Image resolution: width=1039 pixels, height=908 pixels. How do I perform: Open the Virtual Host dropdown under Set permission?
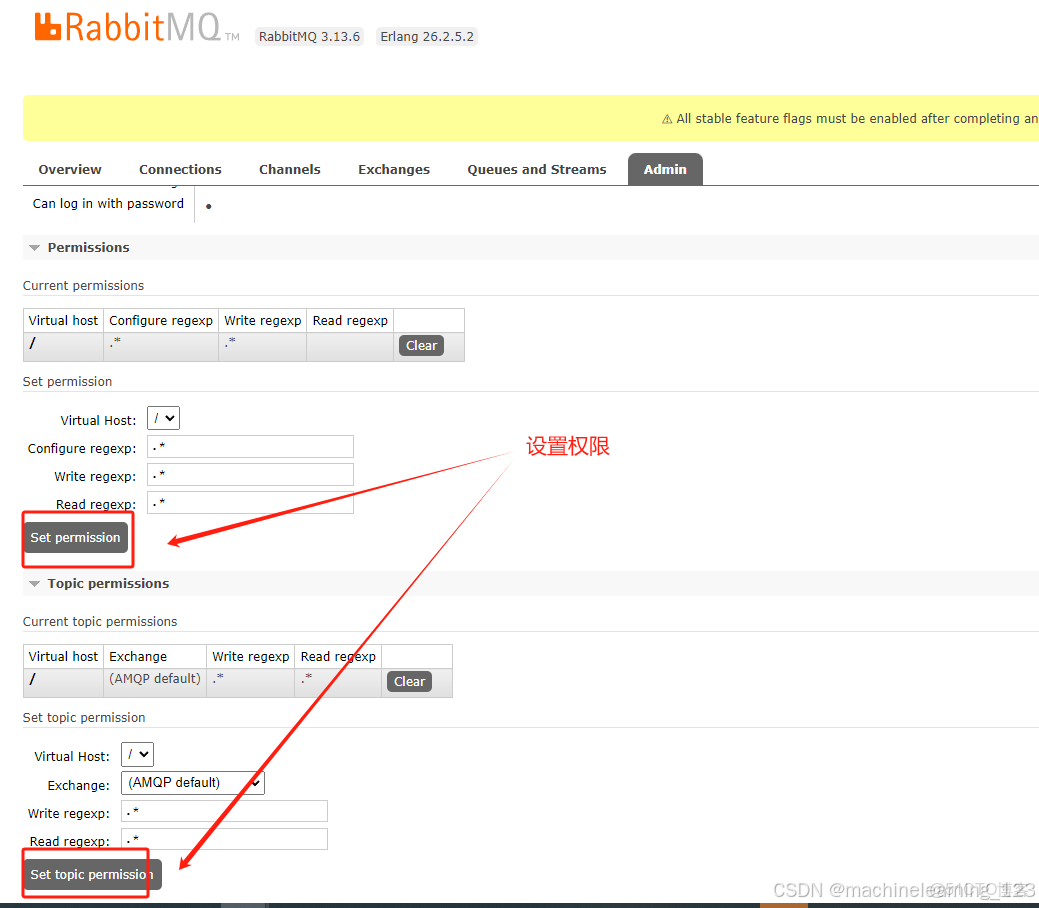click(162, 418)
